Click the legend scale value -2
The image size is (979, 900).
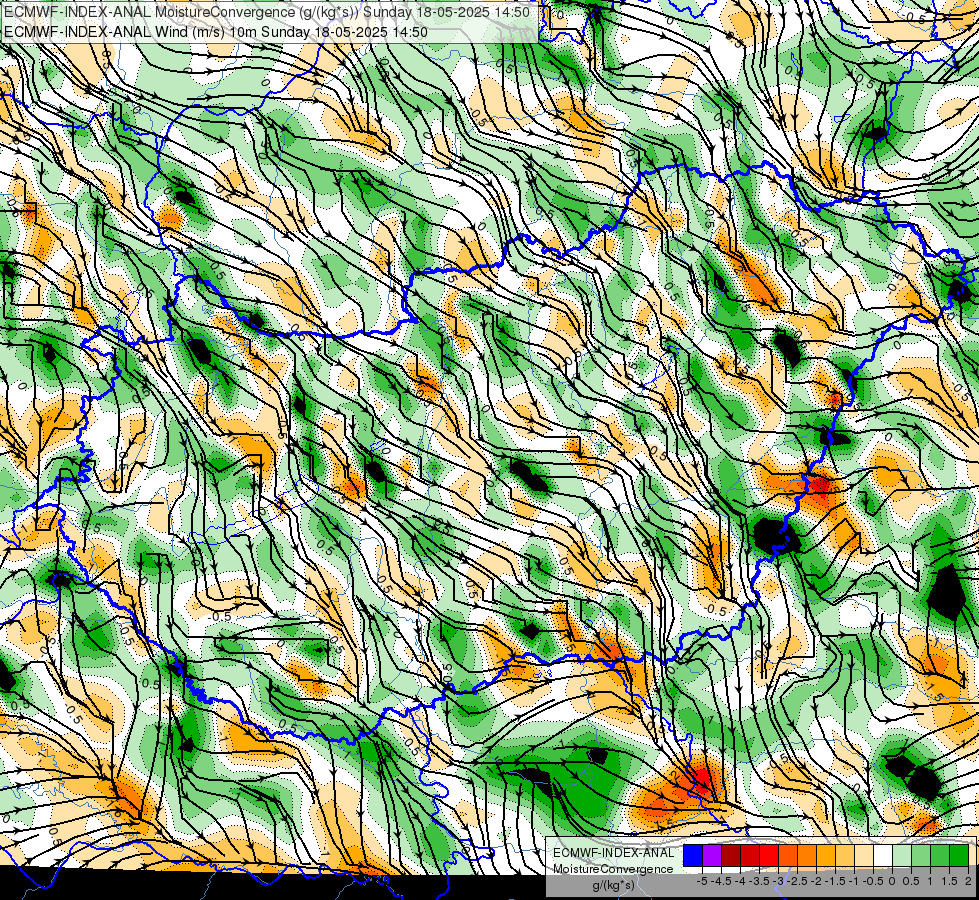(815, 881)
